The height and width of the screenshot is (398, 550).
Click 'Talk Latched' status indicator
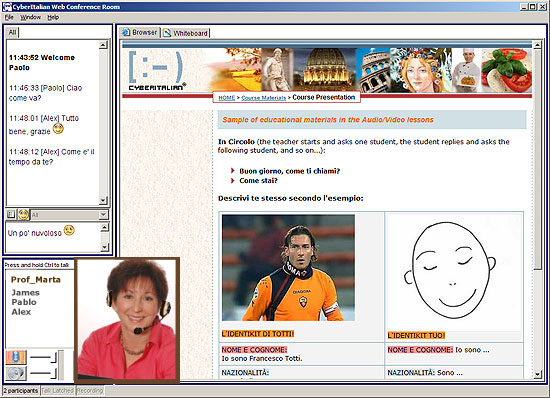(58, 391)
